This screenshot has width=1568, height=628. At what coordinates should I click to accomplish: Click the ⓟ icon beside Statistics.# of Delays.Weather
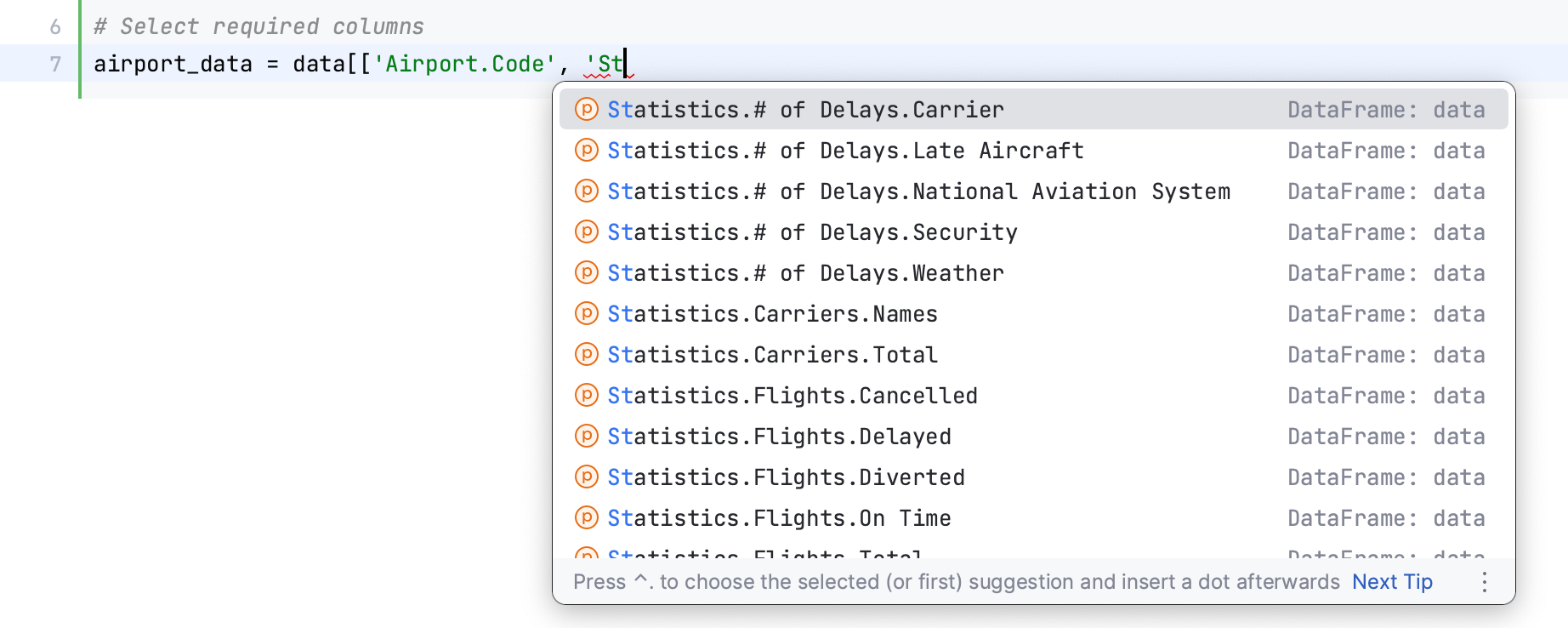pos(587,272)
